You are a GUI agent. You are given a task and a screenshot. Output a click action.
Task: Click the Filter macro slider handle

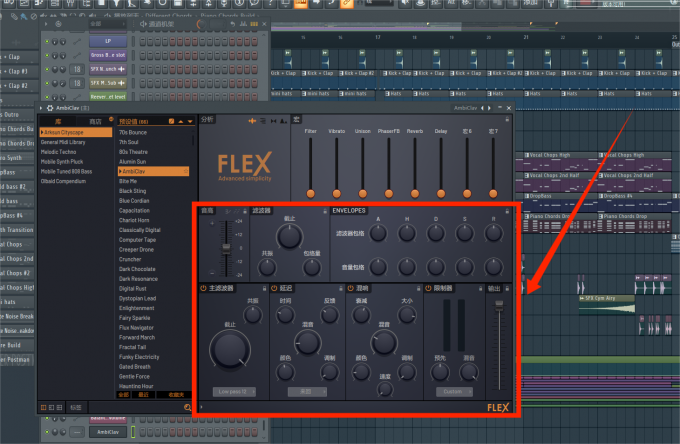pos(311,192)
